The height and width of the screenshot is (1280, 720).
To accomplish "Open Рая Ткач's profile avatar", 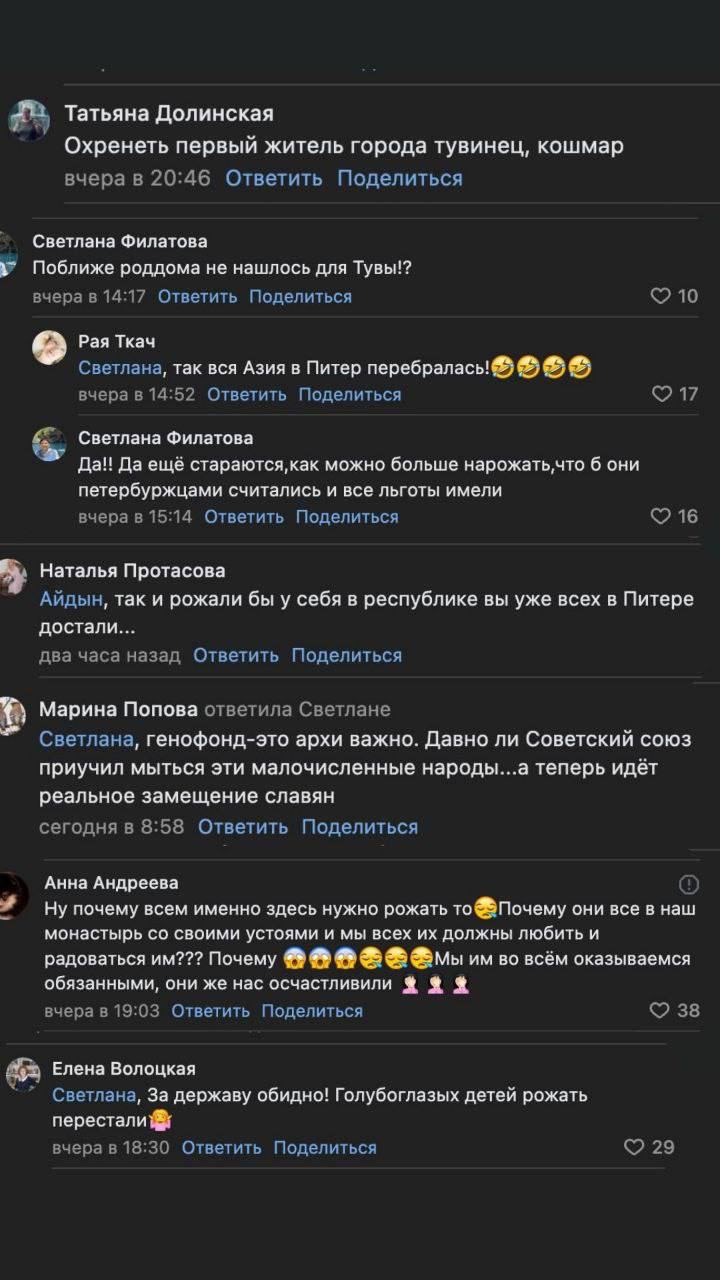I will [48, 347].
